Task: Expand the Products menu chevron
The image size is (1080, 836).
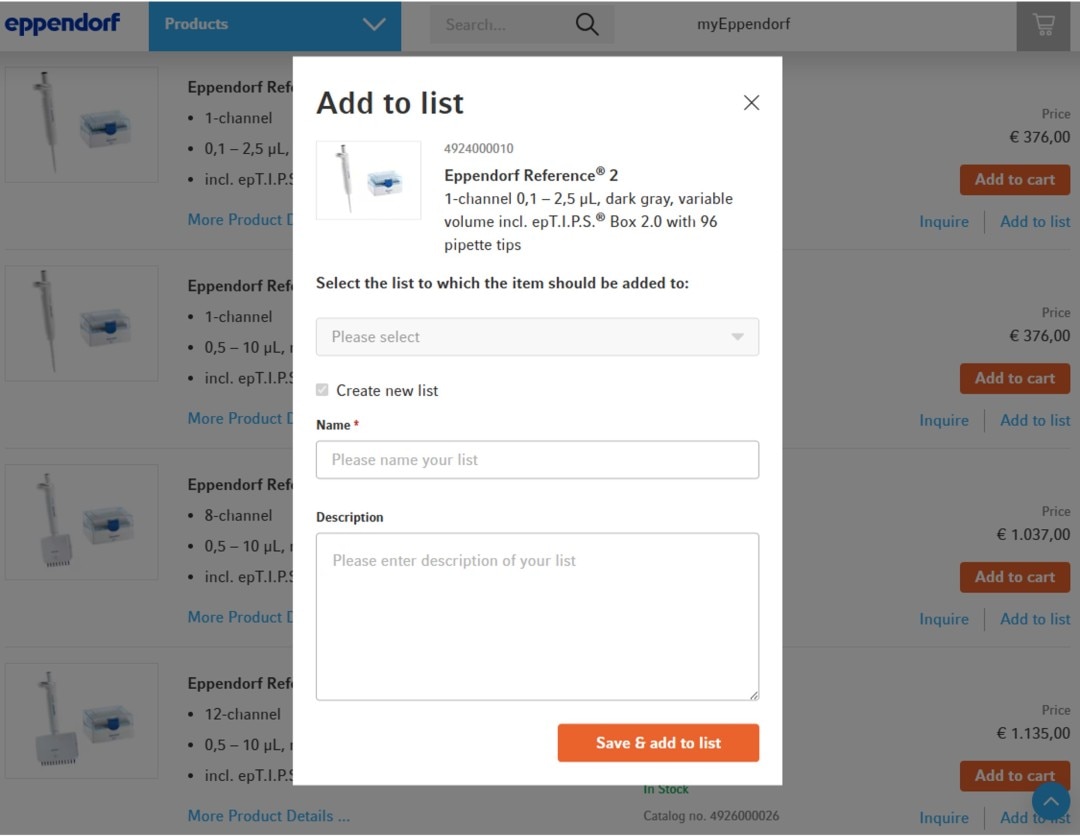Action: 374,25
